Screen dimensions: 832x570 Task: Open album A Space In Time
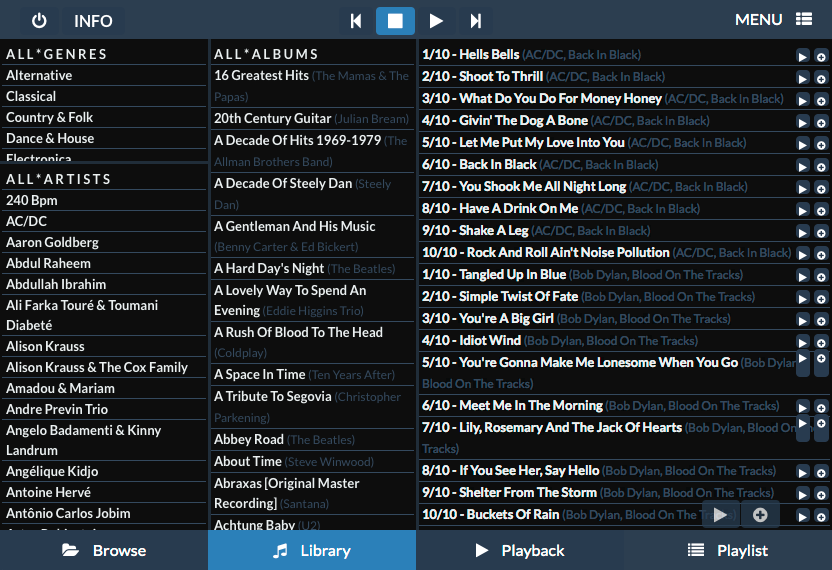pos(313,375)
